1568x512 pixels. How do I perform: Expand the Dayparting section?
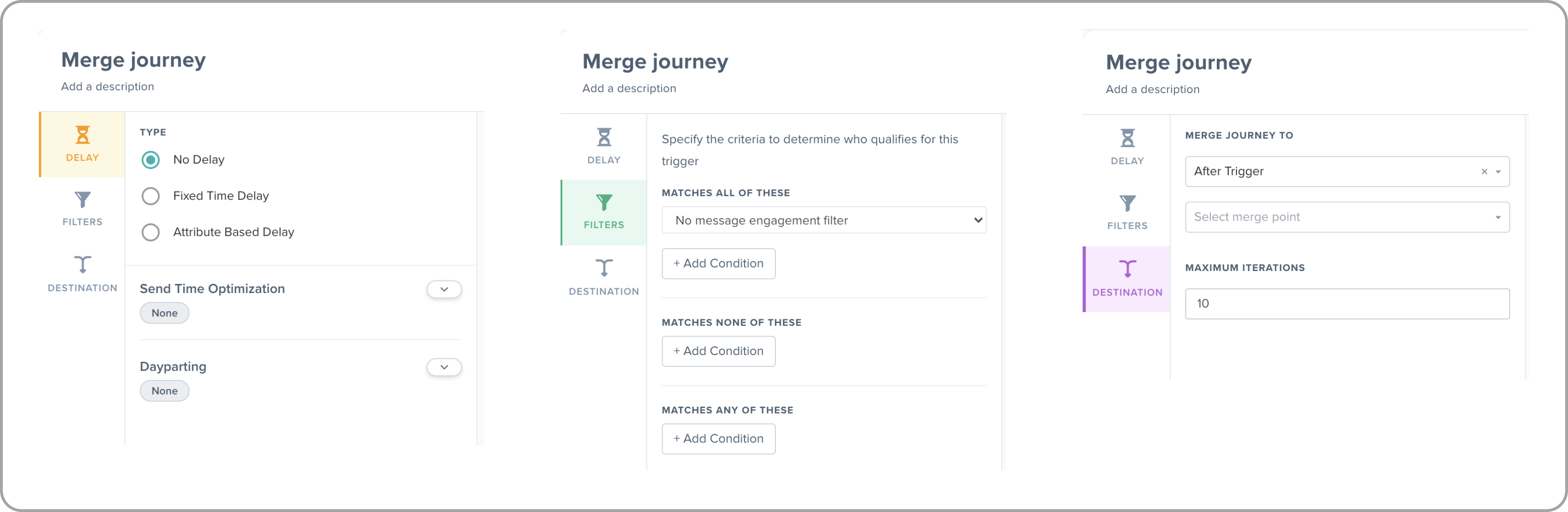(x=444, y=367)
